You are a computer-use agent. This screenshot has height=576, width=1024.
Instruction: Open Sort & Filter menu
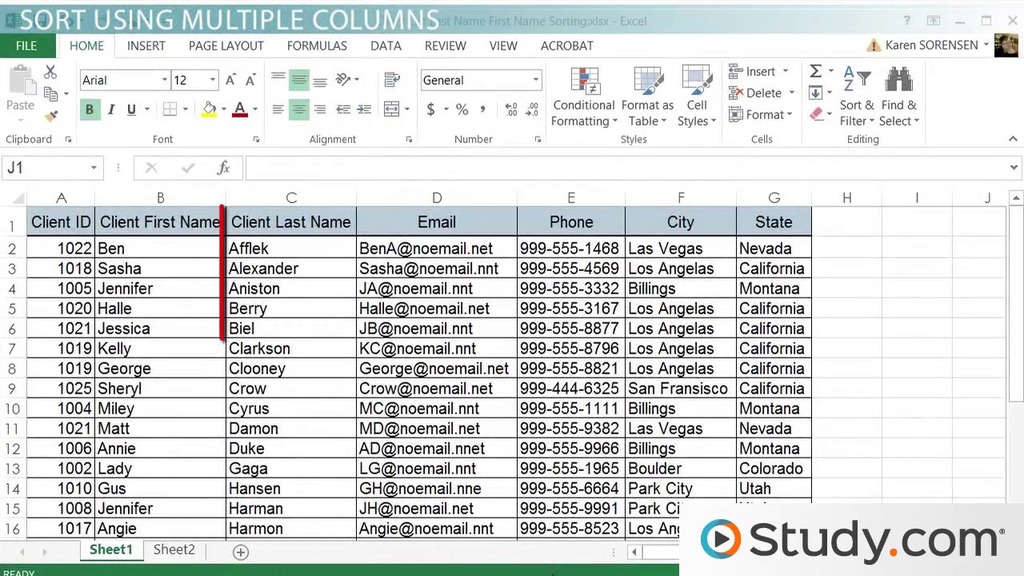856,98
